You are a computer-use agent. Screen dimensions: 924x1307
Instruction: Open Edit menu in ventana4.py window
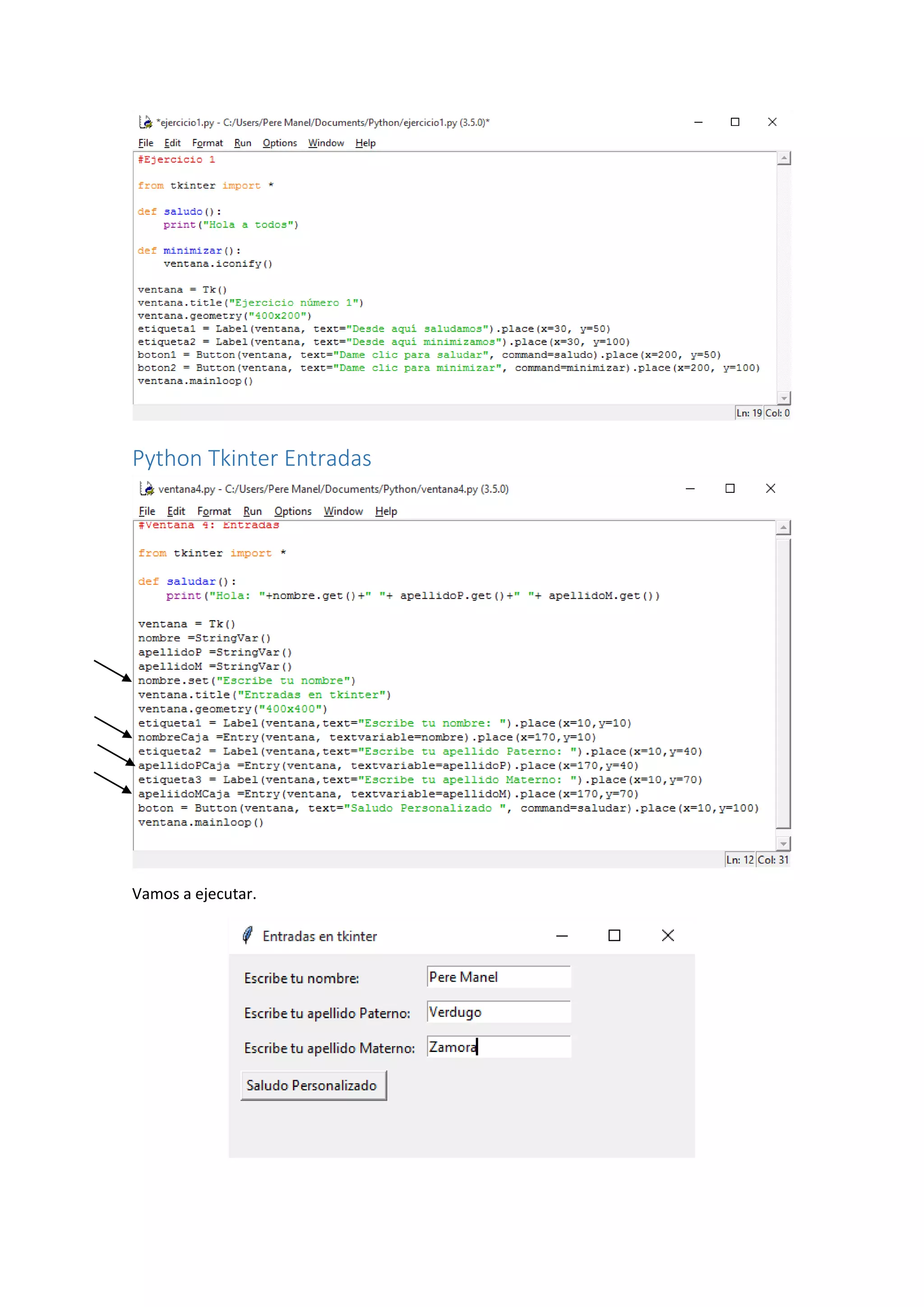(176, 511)
